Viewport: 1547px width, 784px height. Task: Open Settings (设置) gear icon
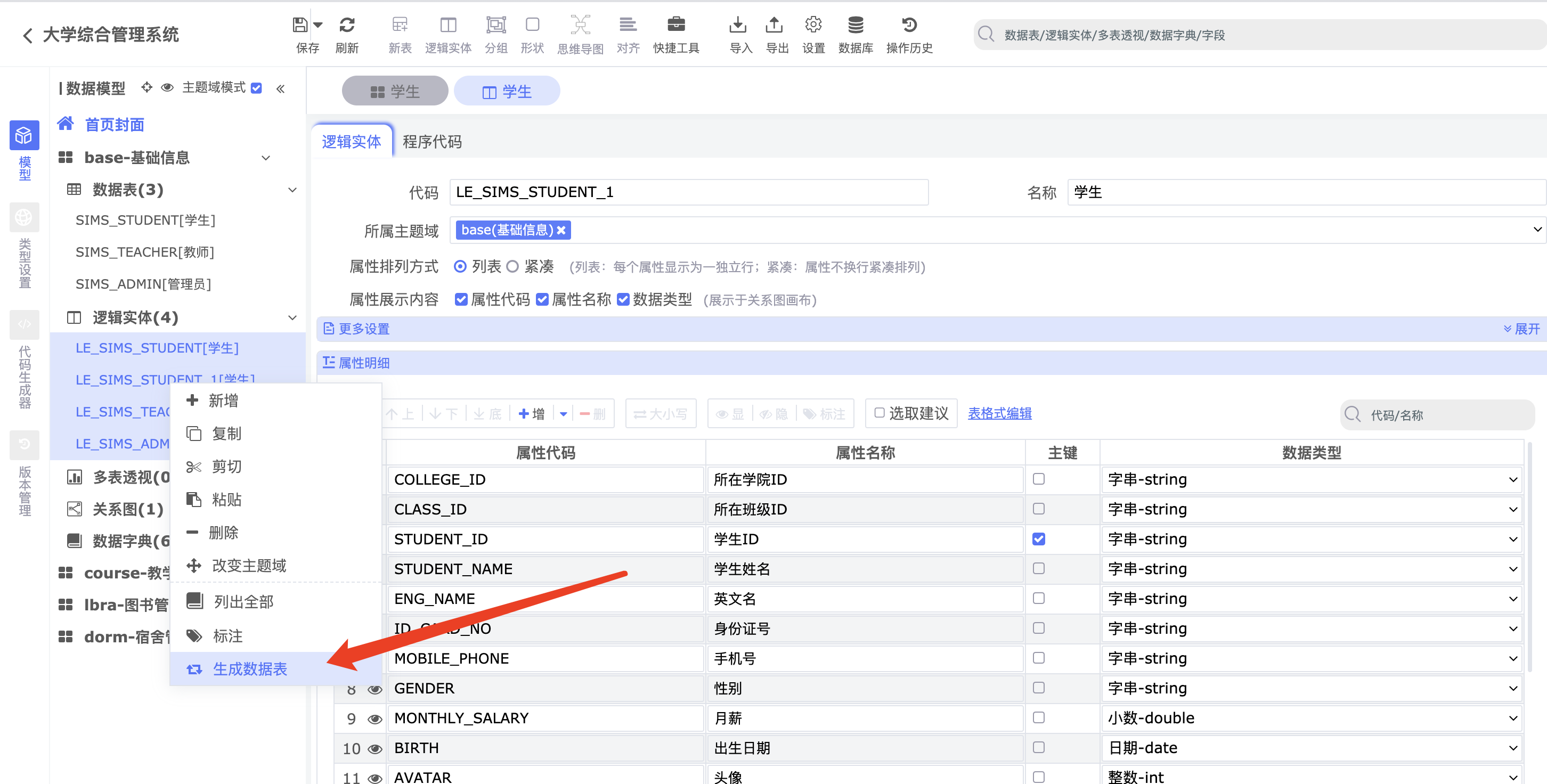tap(813, 25)
